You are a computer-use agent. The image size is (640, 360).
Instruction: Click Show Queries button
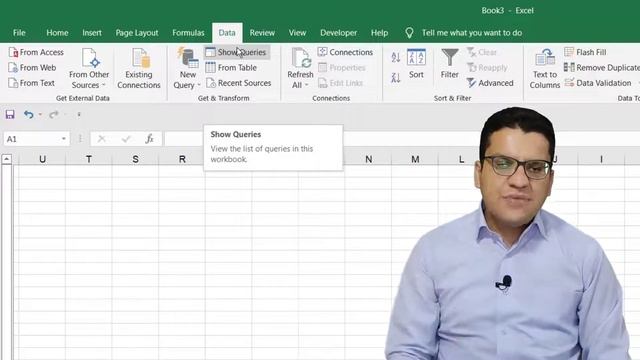click(237, 52)
